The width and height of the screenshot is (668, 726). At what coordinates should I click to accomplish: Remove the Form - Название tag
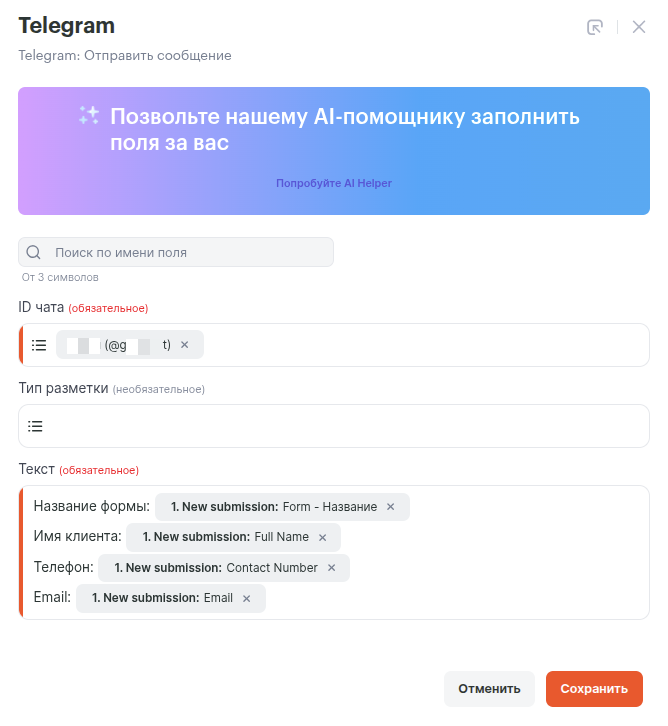tap(391, 507)
